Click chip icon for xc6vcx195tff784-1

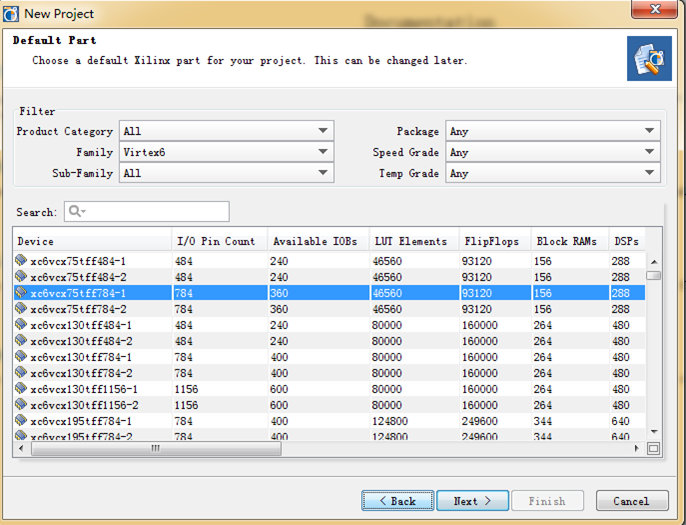tap(21, 420)
